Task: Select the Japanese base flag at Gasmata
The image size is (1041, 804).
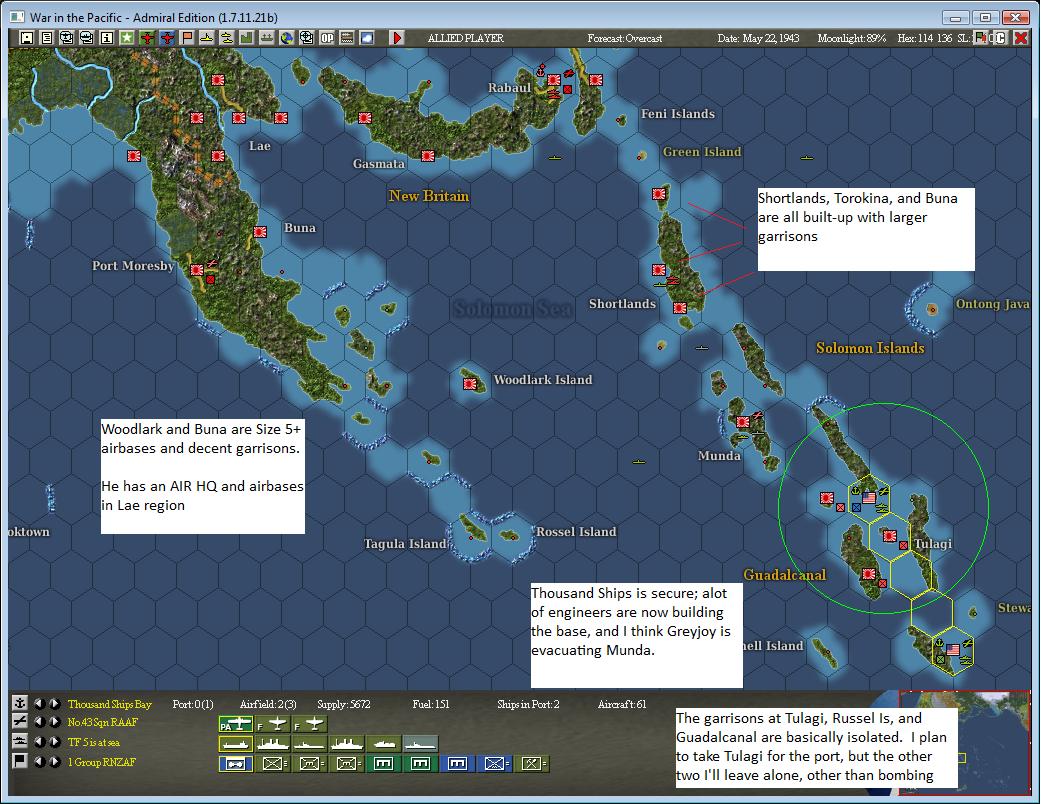Action: point(428,155)
